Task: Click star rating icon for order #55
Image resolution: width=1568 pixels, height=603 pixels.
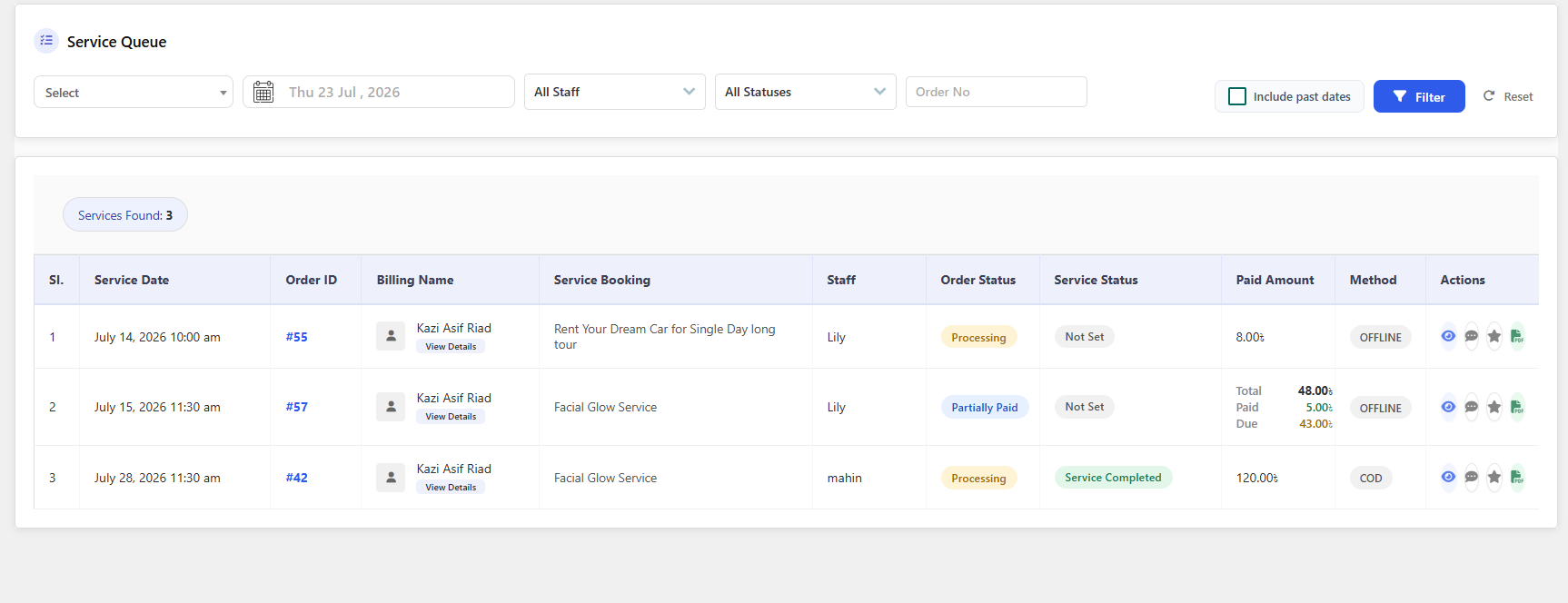Action: coord(1494,336)
